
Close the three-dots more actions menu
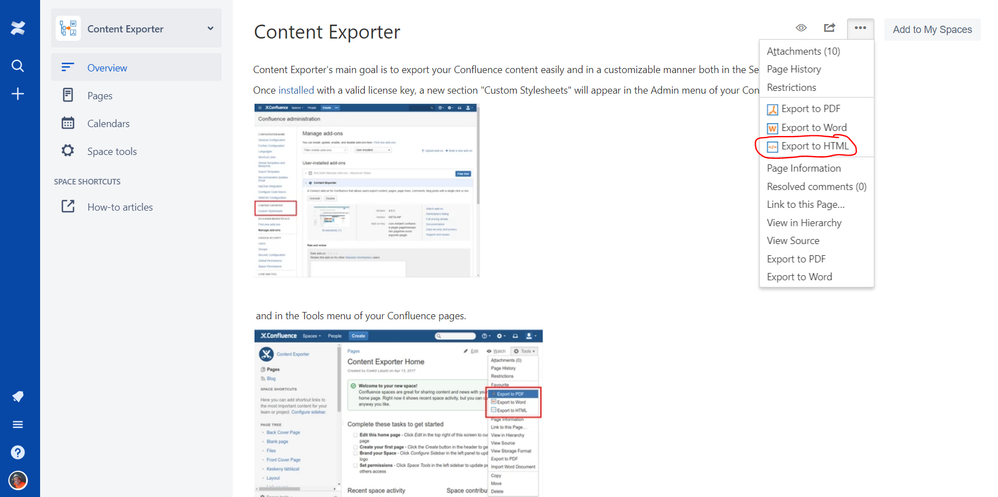[861, 29]
